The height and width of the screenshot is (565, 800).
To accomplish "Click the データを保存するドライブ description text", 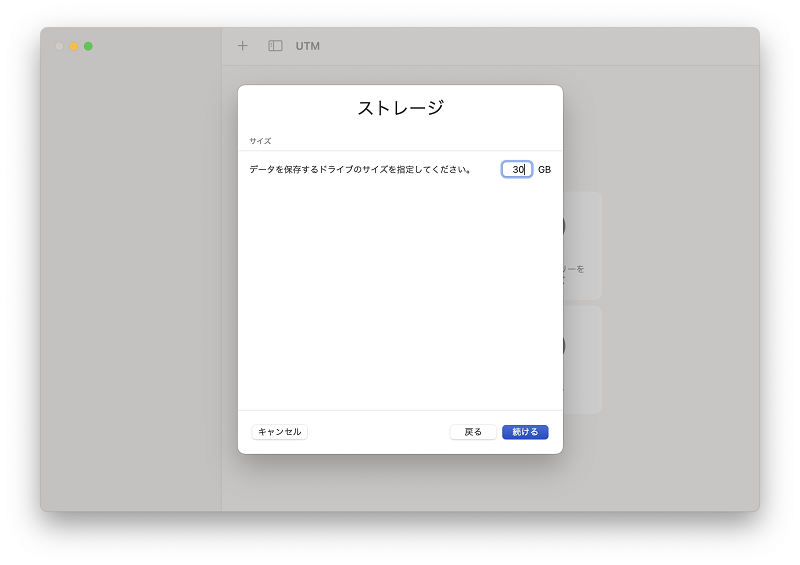I will coord(360,169).
